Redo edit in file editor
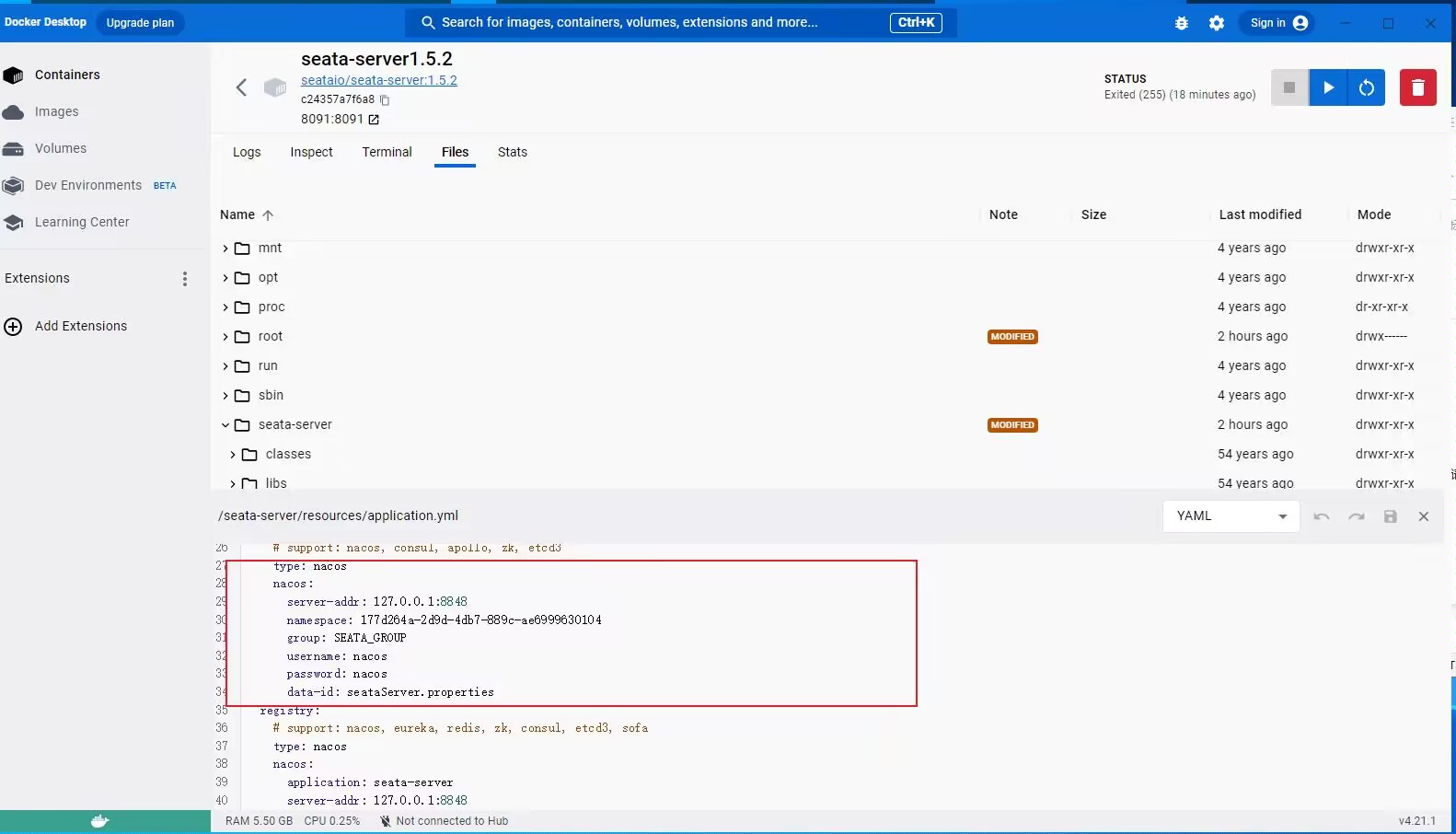The image size is (1456, 834). (1357, 516)
